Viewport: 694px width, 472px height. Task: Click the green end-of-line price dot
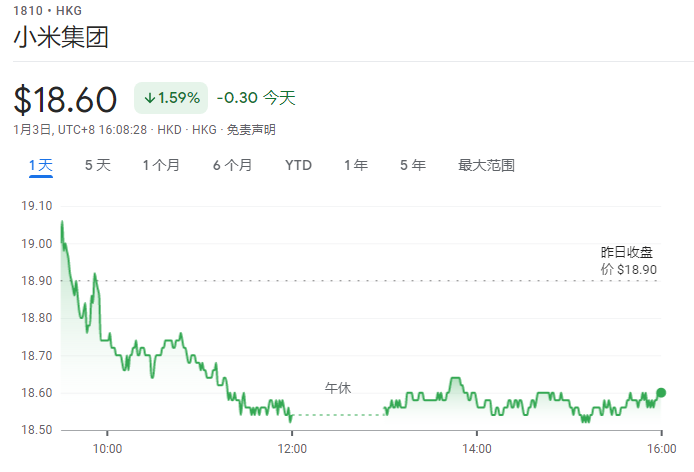(x=661, y=392)
